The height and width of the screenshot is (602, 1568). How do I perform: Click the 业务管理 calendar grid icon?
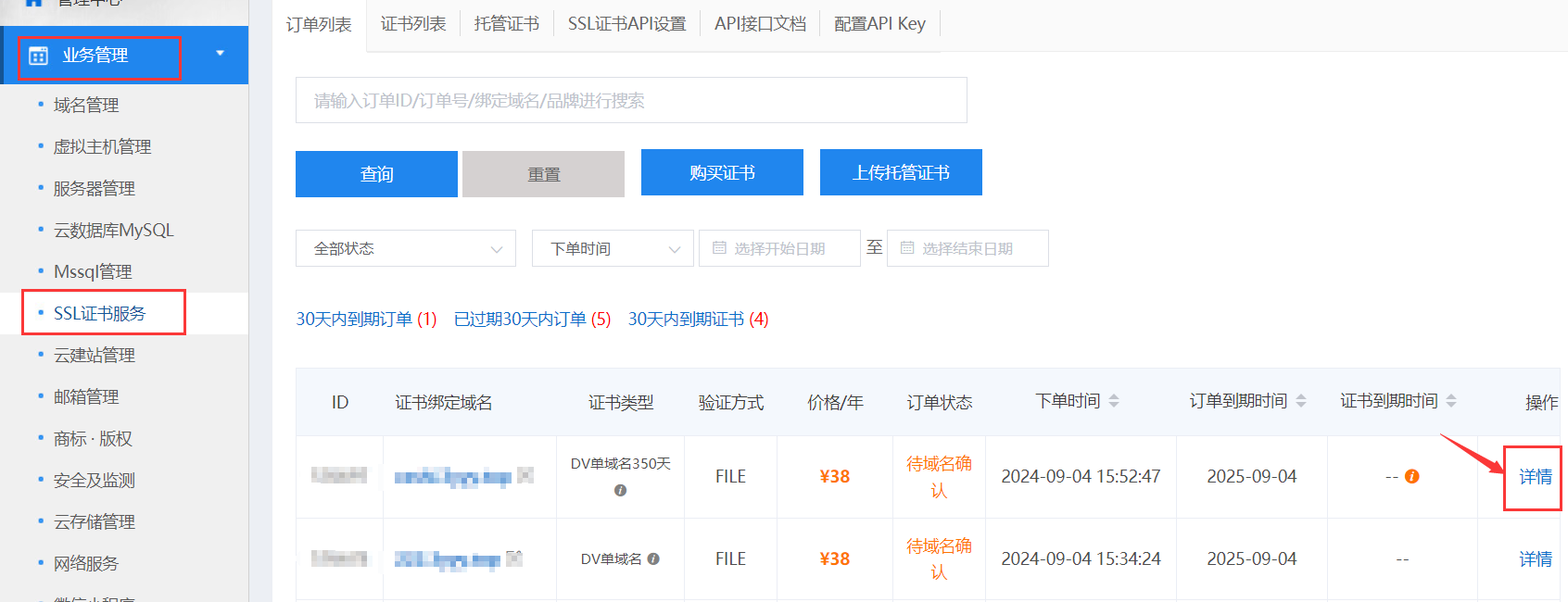point(38,56)
